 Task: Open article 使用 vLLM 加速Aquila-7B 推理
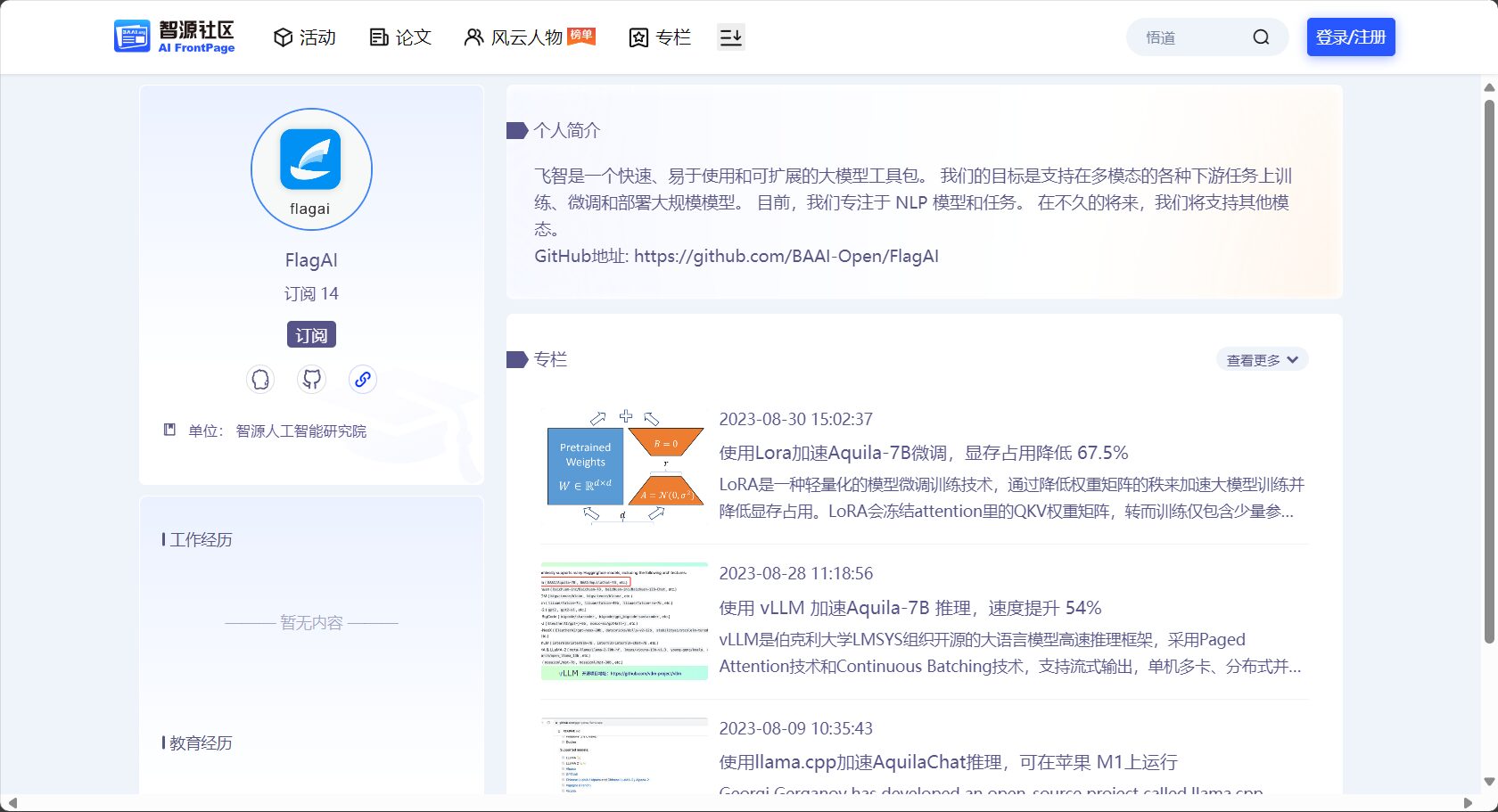[910, 608]
